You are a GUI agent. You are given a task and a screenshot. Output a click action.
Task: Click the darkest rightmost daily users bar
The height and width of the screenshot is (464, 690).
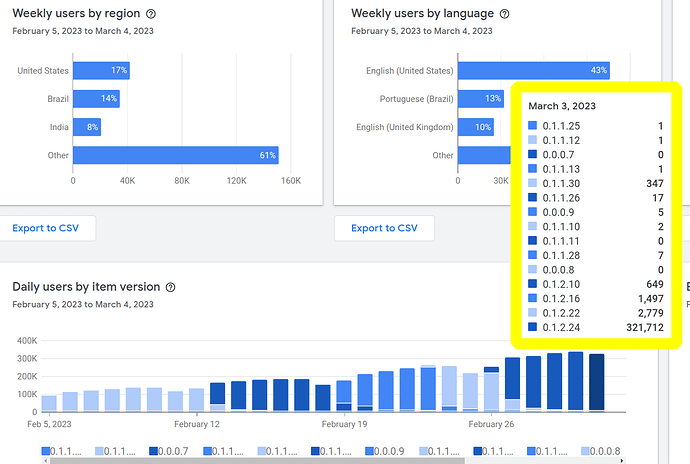click(597, 382)
